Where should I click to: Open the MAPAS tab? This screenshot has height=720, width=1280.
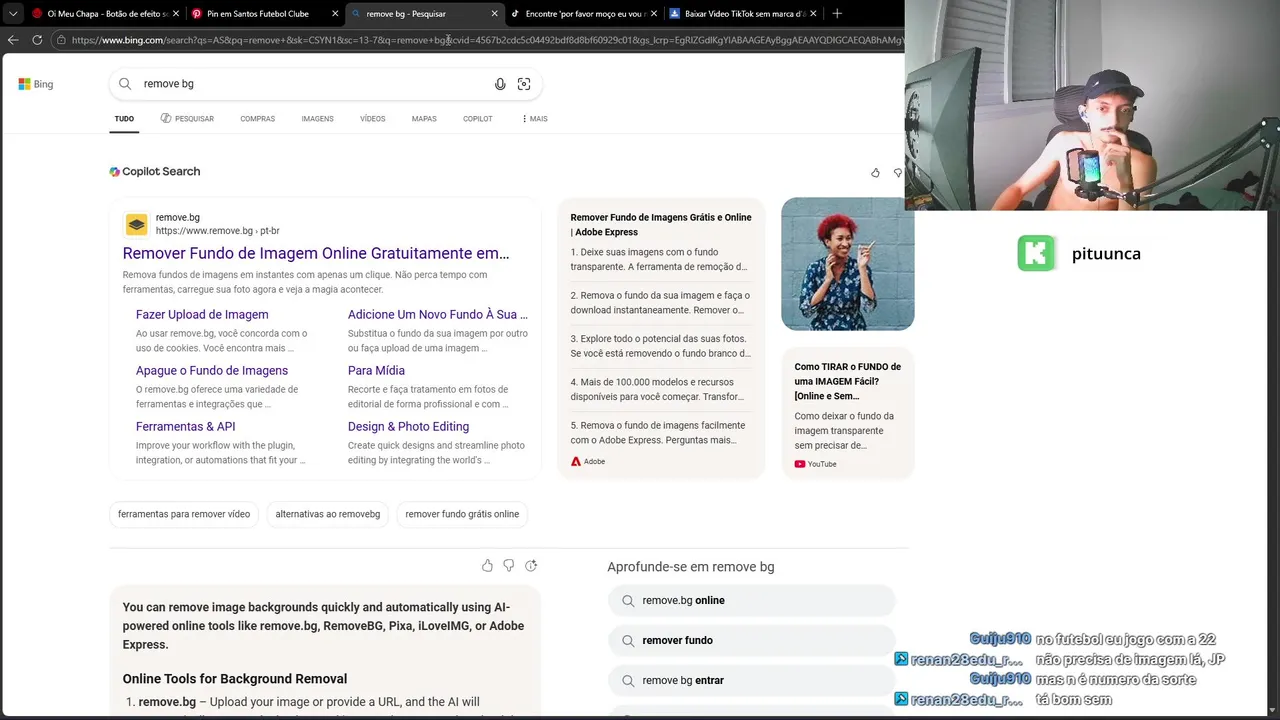tap(424, 119)
